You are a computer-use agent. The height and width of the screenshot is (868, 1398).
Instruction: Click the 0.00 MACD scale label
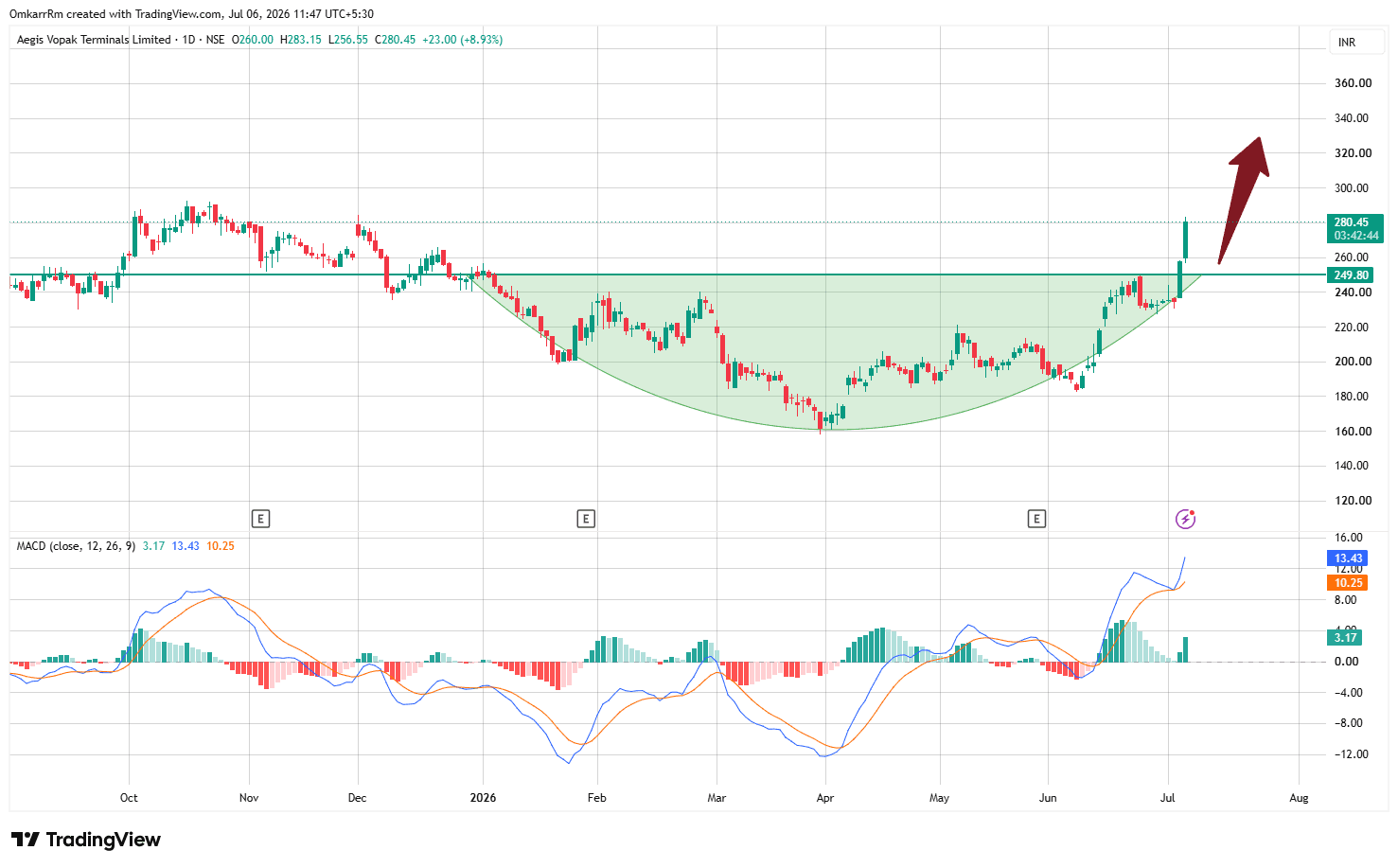[x=1346, y=662]
